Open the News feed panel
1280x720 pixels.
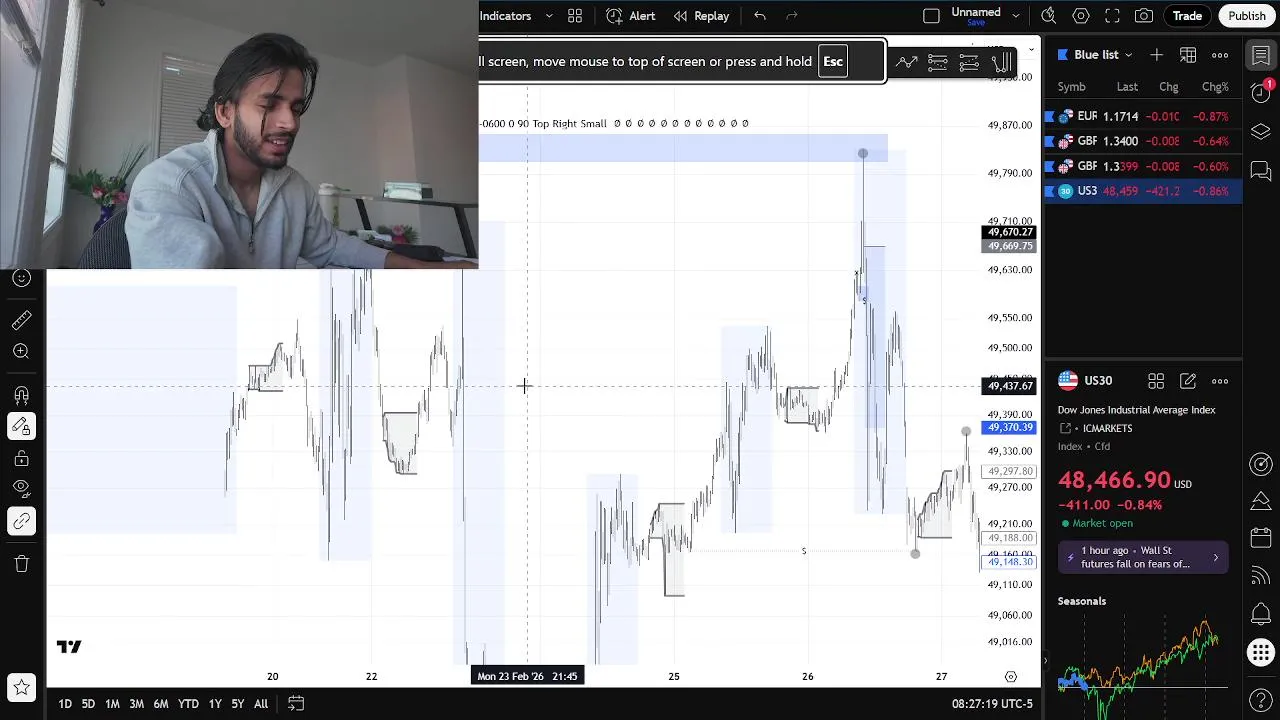point(1261,576)
